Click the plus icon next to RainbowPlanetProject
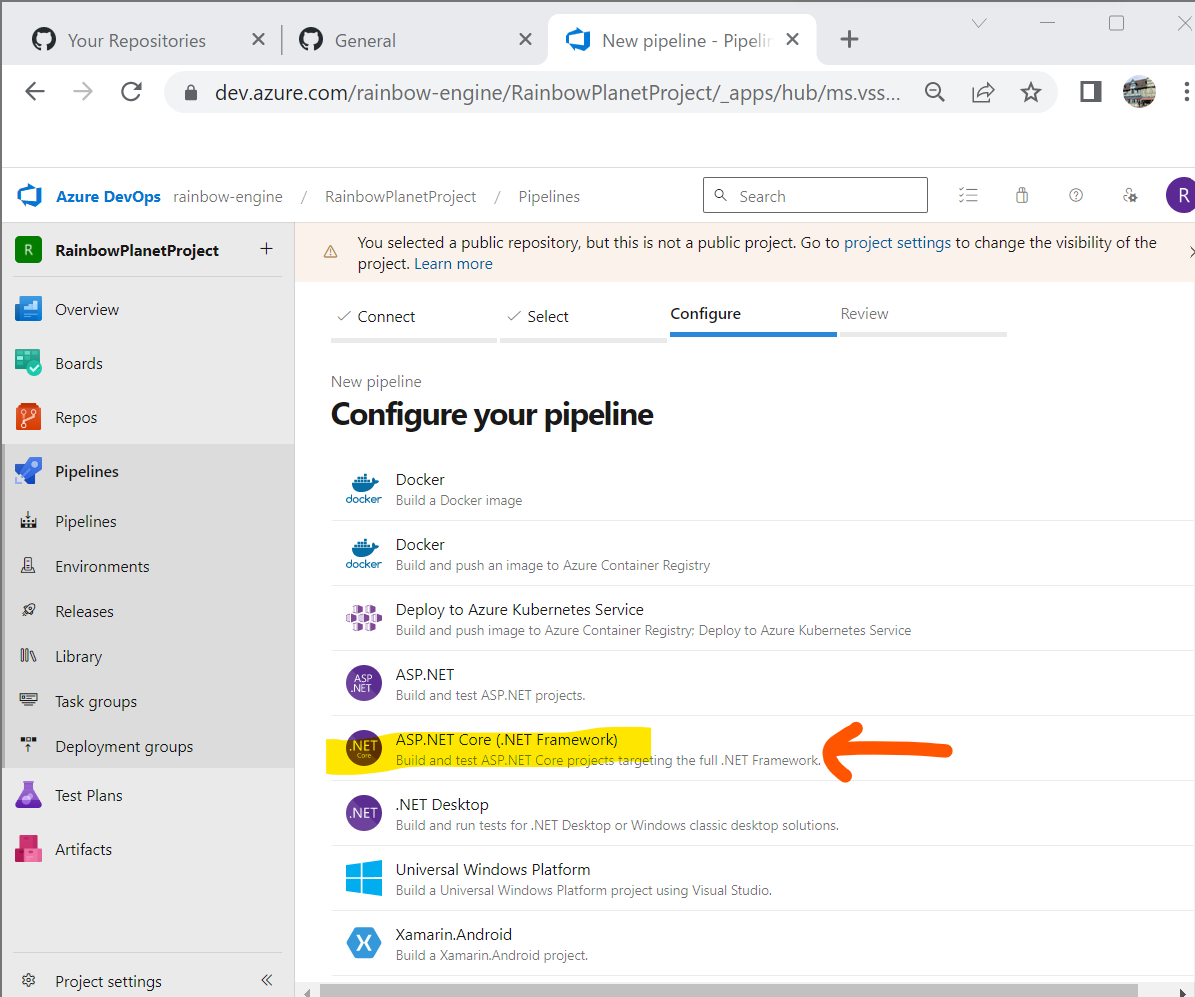The height and width of the screenshot is (997, 1195). [x=266, y=248]
